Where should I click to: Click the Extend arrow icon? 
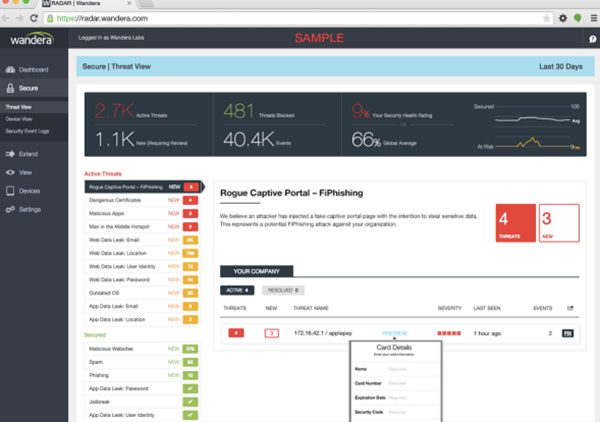10,154
